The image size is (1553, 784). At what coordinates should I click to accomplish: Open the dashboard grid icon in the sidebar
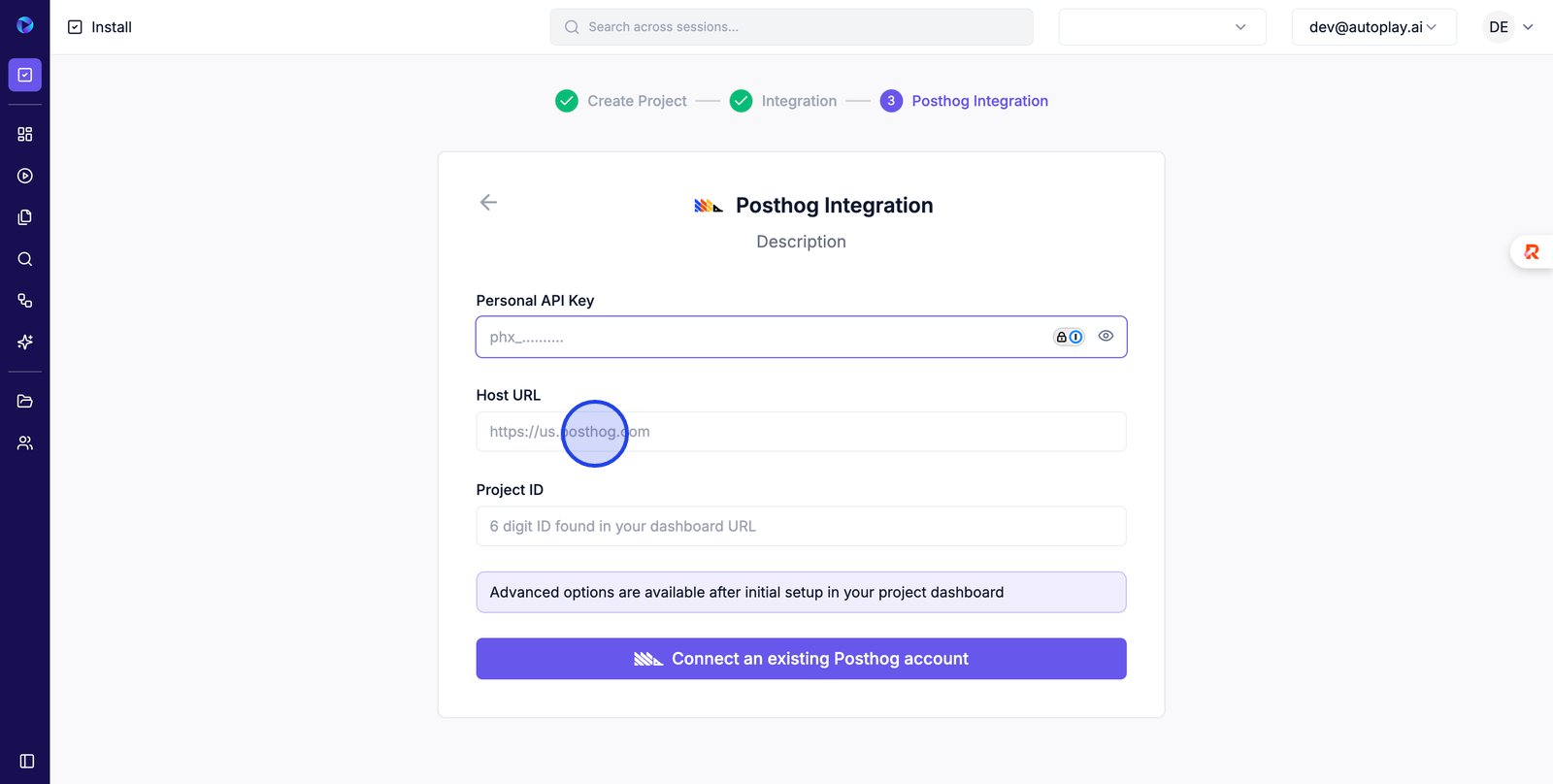(x=25, y=134)
